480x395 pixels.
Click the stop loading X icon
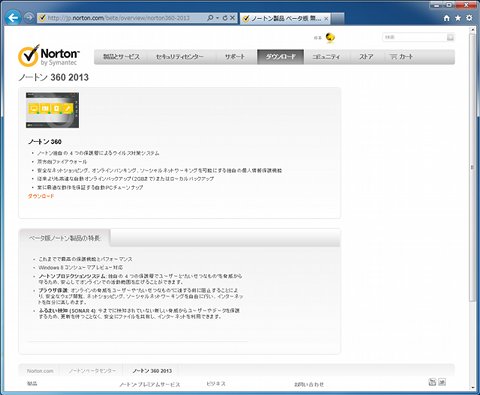[232, 18]
